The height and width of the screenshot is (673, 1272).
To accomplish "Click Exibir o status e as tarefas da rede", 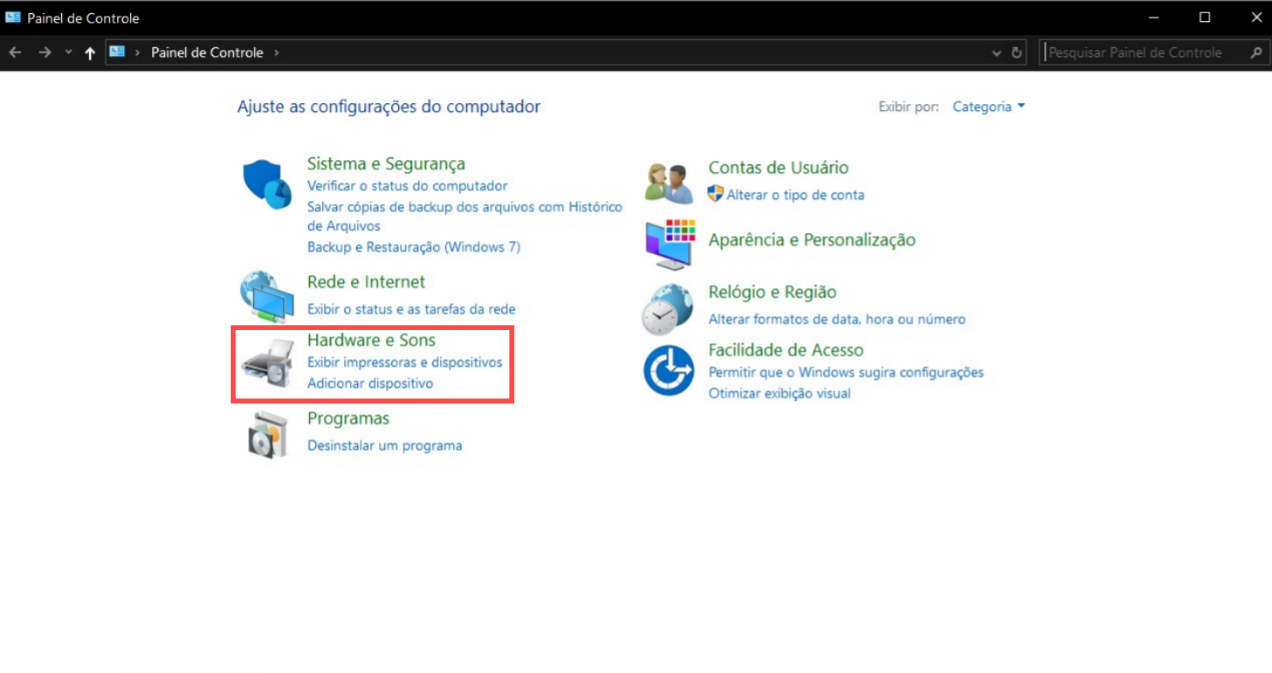I will click(x=411, y=309).
